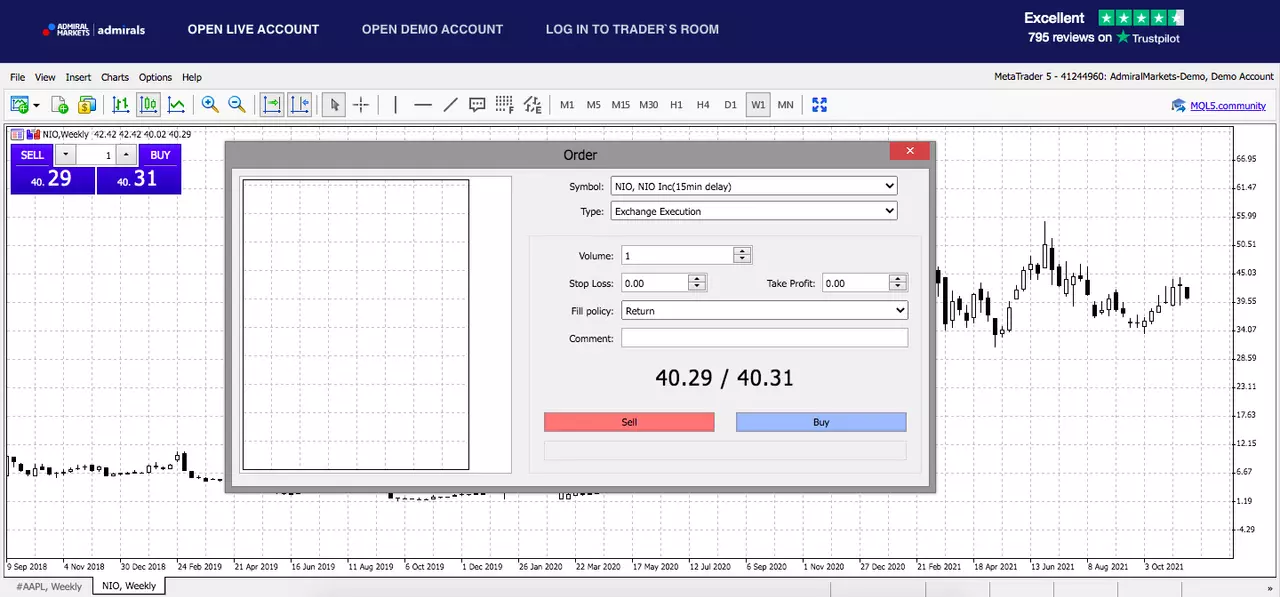Open the Fill policy dropdown
The height and width of the screenshot is (597, 1280).
(x=764, y=311)
